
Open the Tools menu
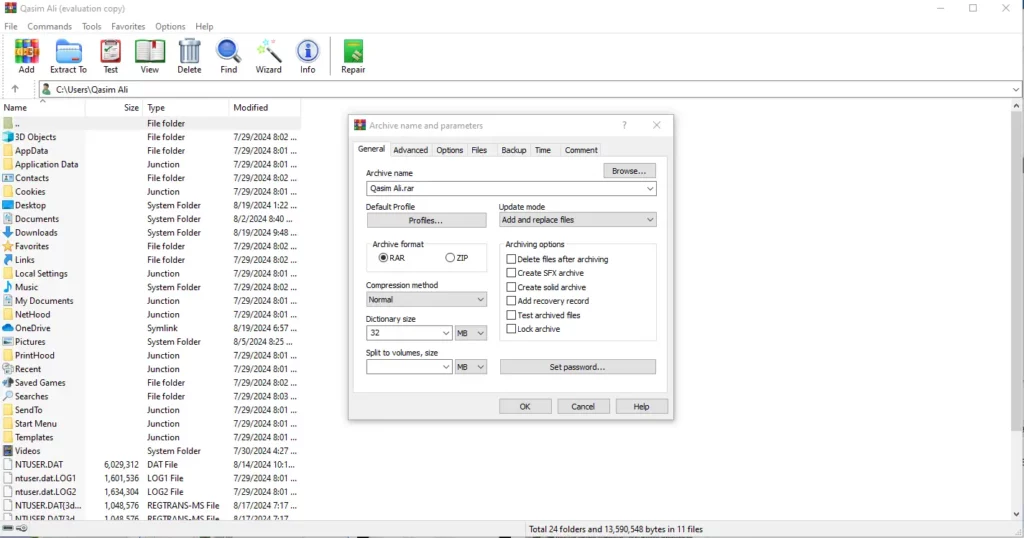(x=91, y=26)
